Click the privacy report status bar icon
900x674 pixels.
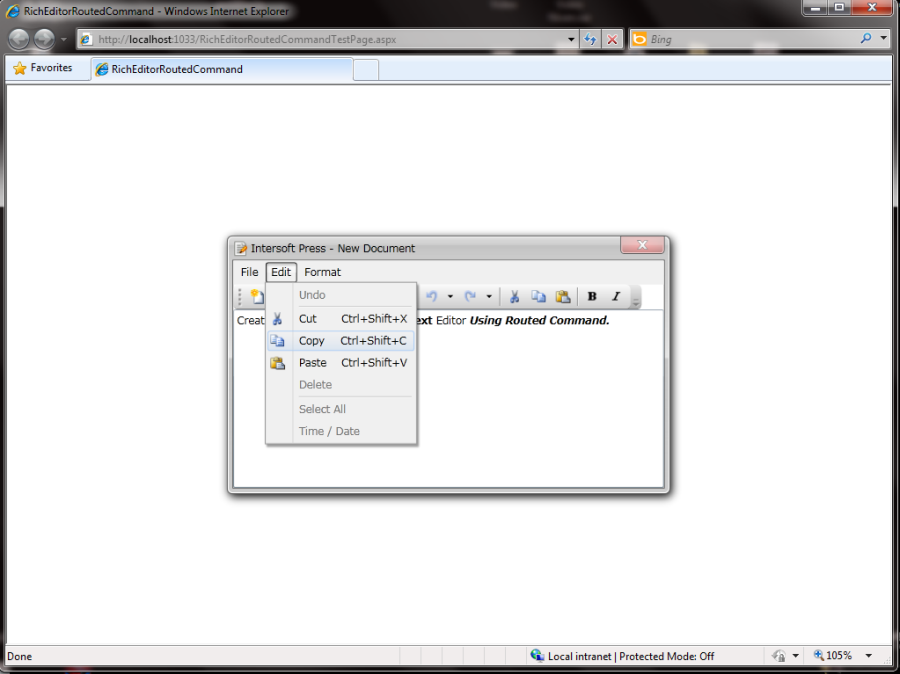click(779, 656)
